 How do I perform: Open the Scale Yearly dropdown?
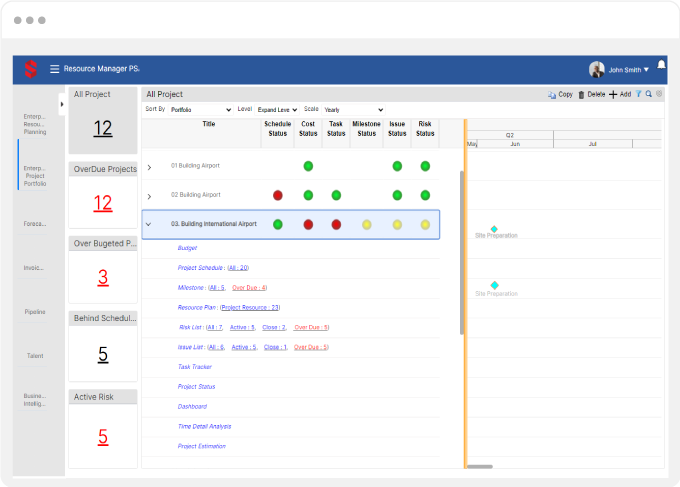[x=353, y=110]
